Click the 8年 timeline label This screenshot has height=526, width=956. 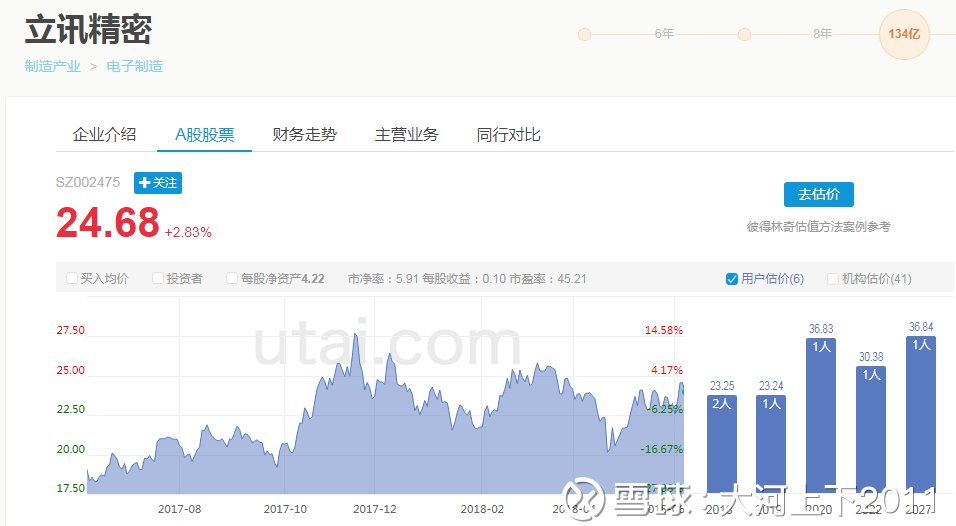(822, 34)
